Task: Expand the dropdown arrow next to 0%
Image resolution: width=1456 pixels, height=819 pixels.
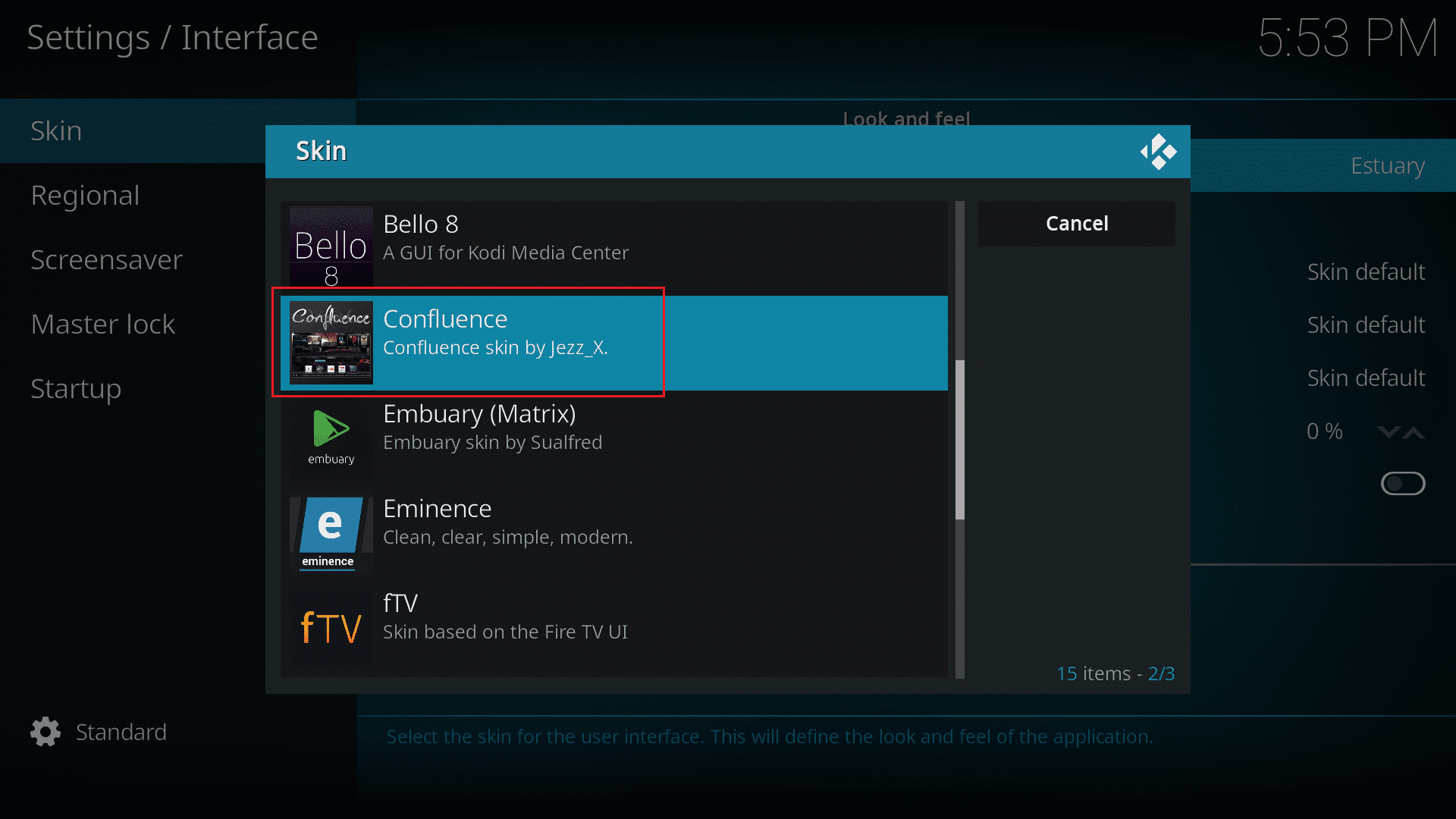Action: (1391, 432)
